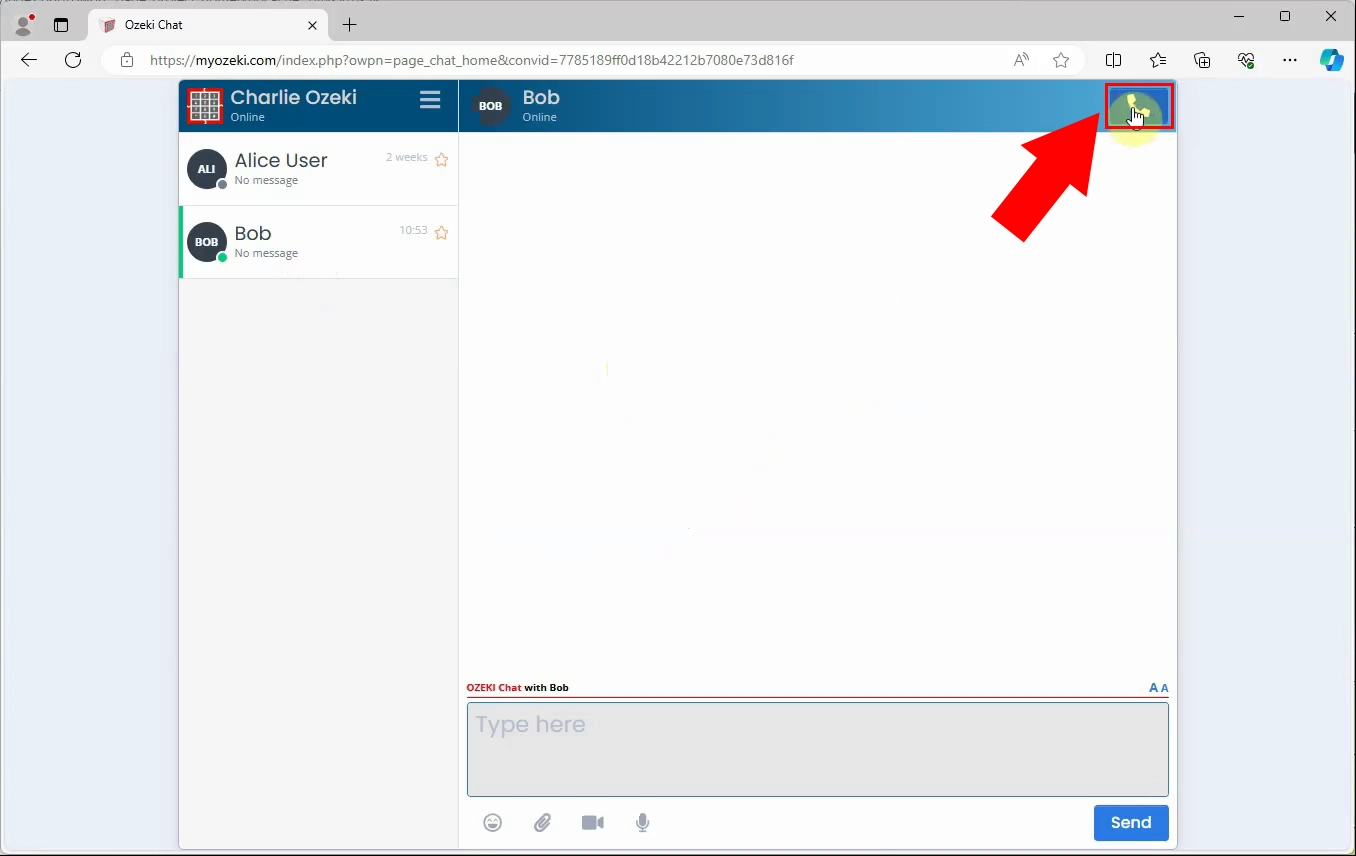Image resolution: width=1356 pixels, height=856 pixels.
Task: Open the Settings and more menu
Action: (x=1290, y=60)
